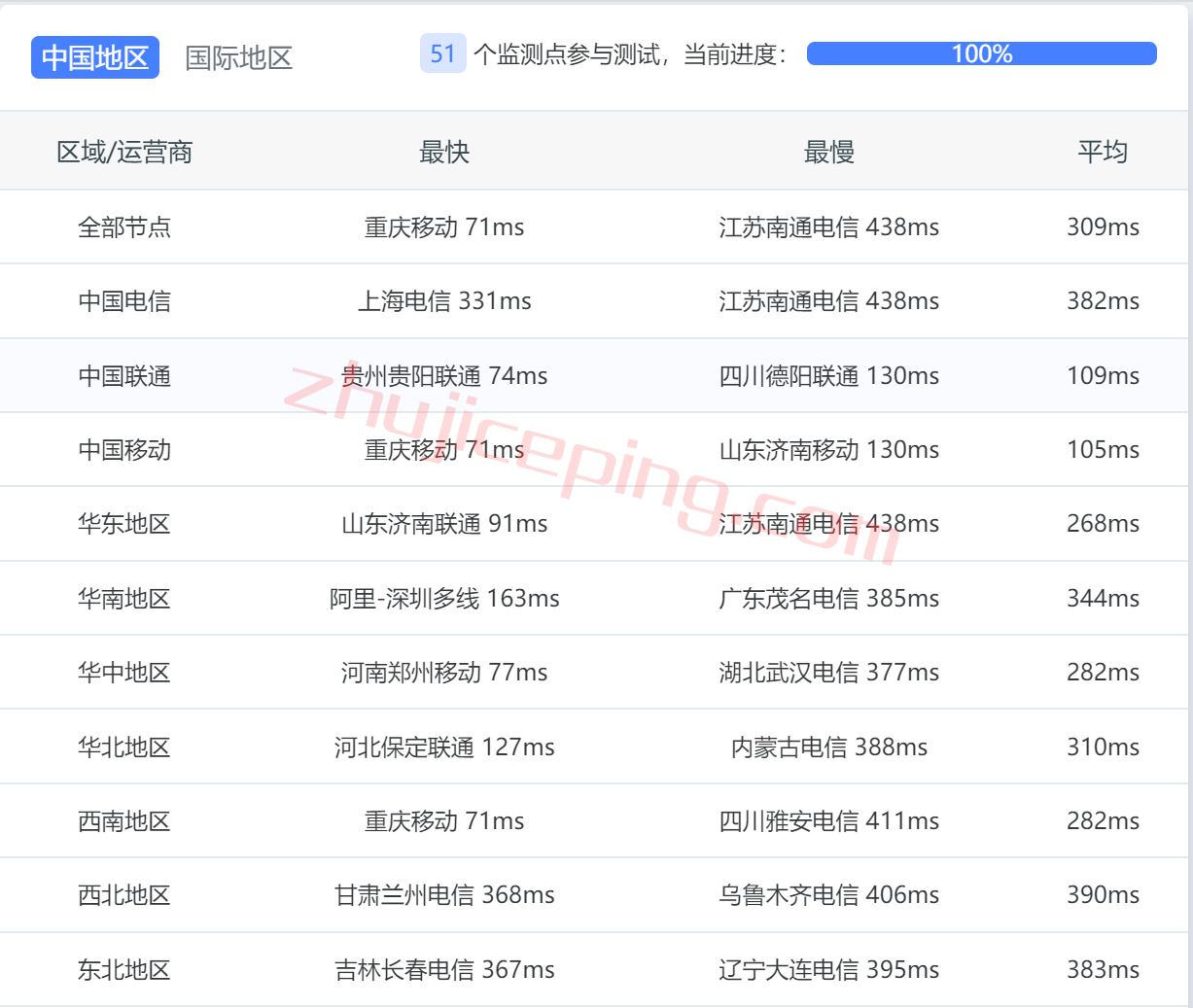Open the 国际地区 tab

point(239,57)
